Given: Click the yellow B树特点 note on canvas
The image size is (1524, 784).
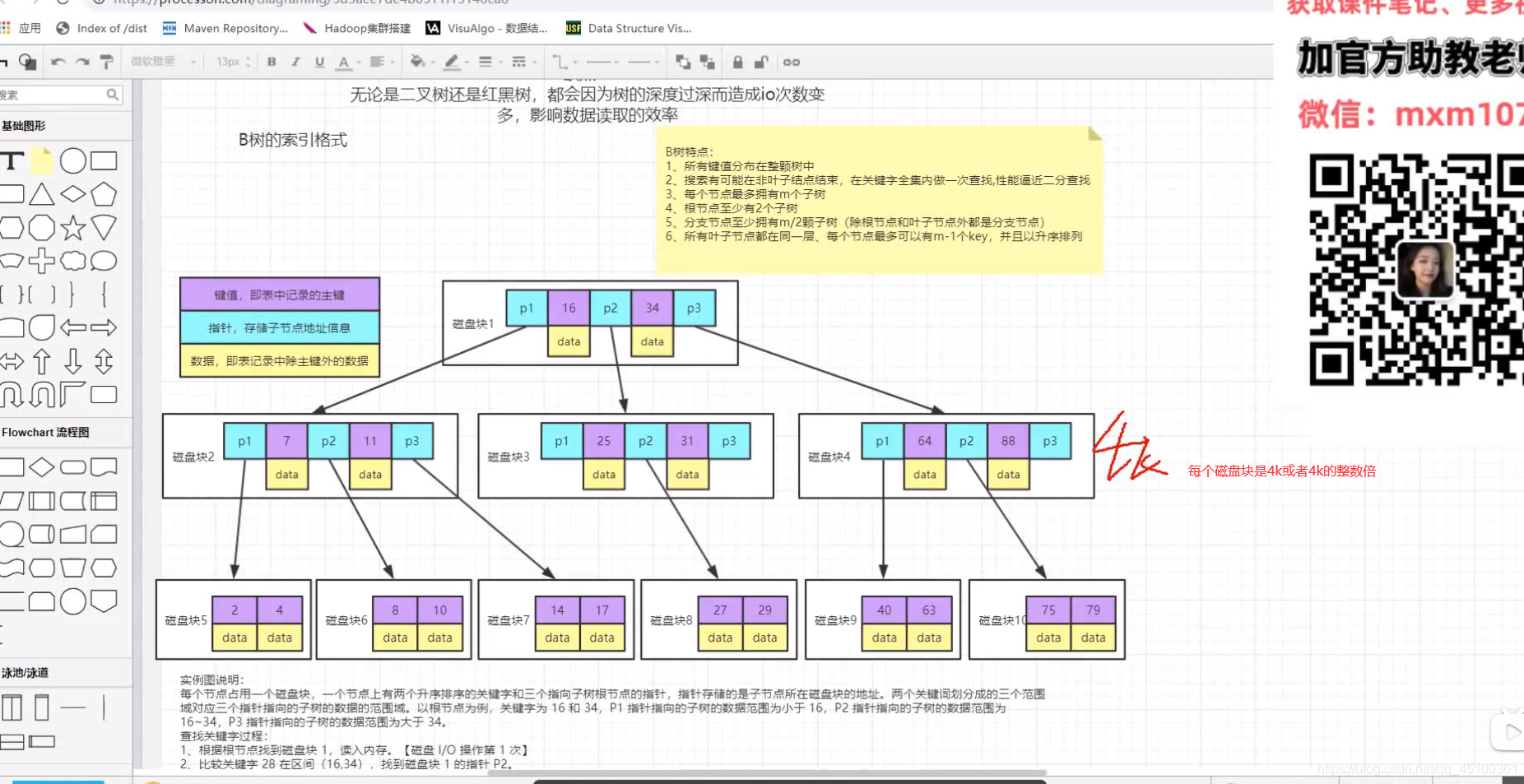Looking at the screenshot, I should pos(879,199).
